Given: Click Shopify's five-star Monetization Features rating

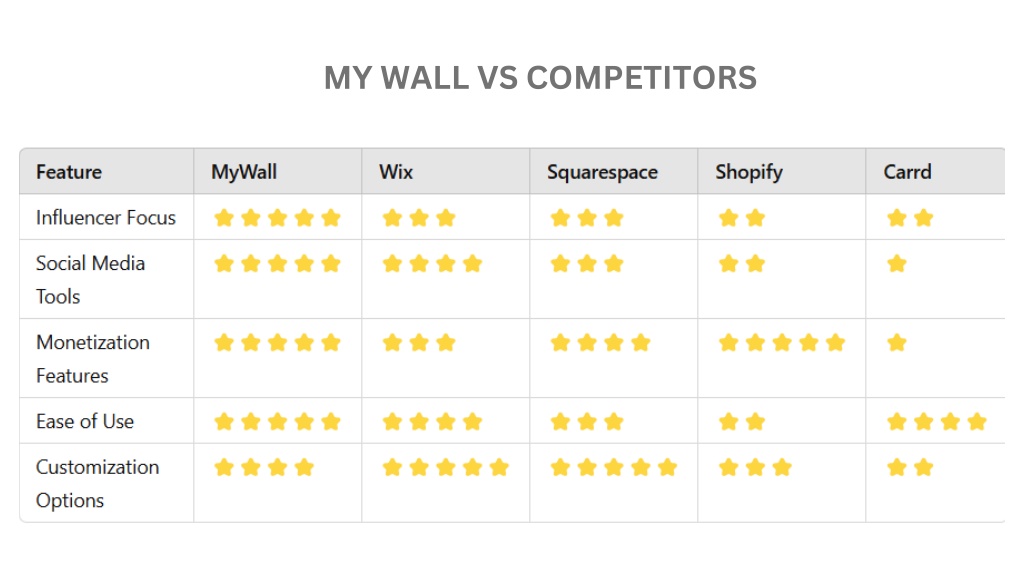Looking at the screenshot, I should [x=782, y=343].
